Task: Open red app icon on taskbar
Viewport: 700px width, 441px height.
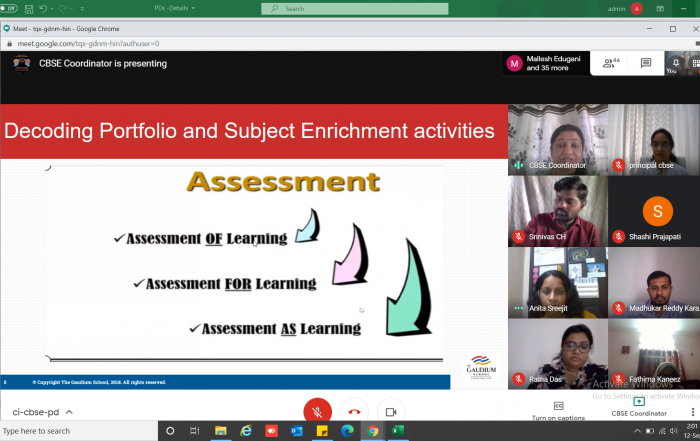Action: [x=271, y=431]
